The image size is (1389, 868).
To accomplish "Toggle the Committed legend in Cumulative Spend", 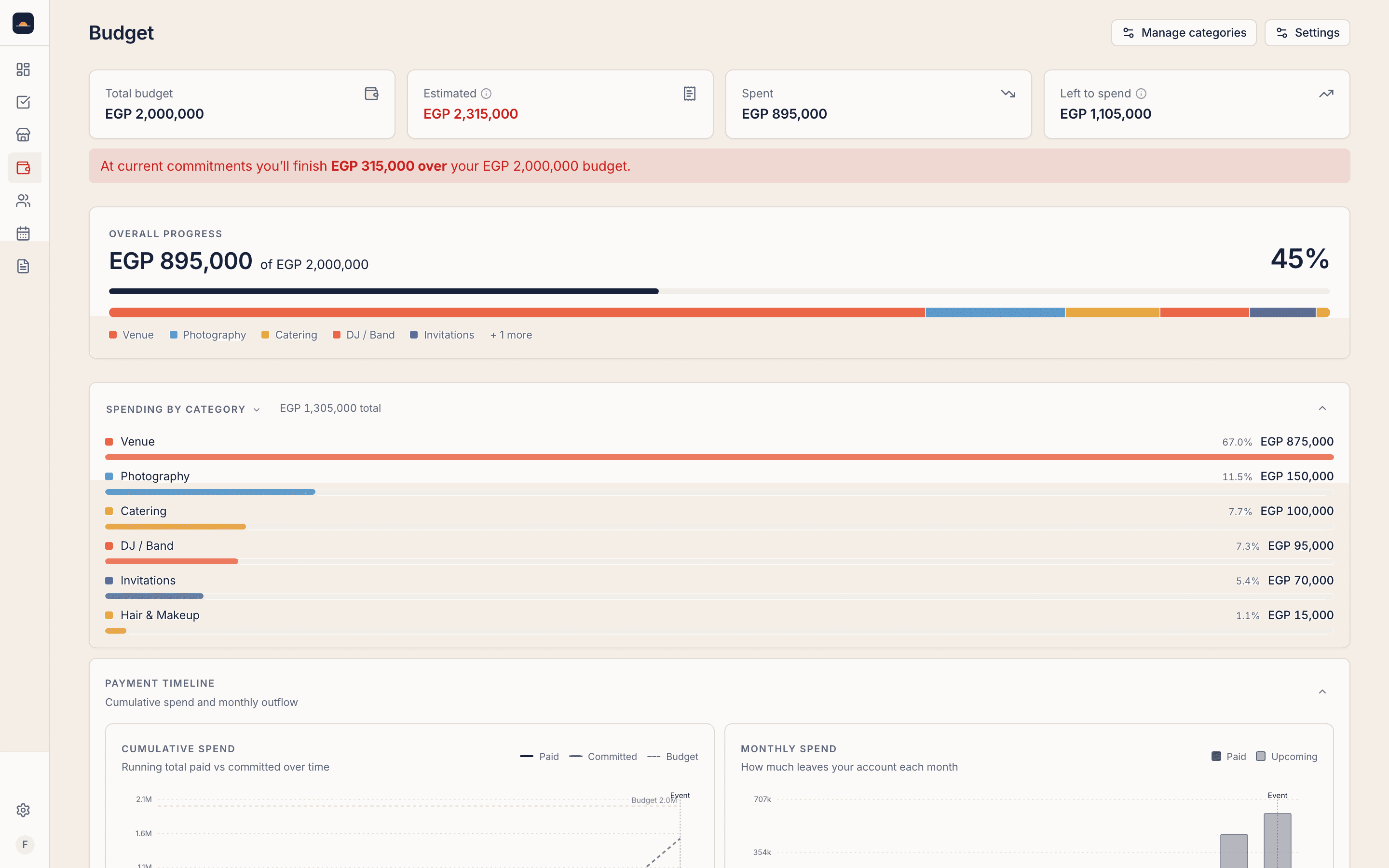I will 603,757.
